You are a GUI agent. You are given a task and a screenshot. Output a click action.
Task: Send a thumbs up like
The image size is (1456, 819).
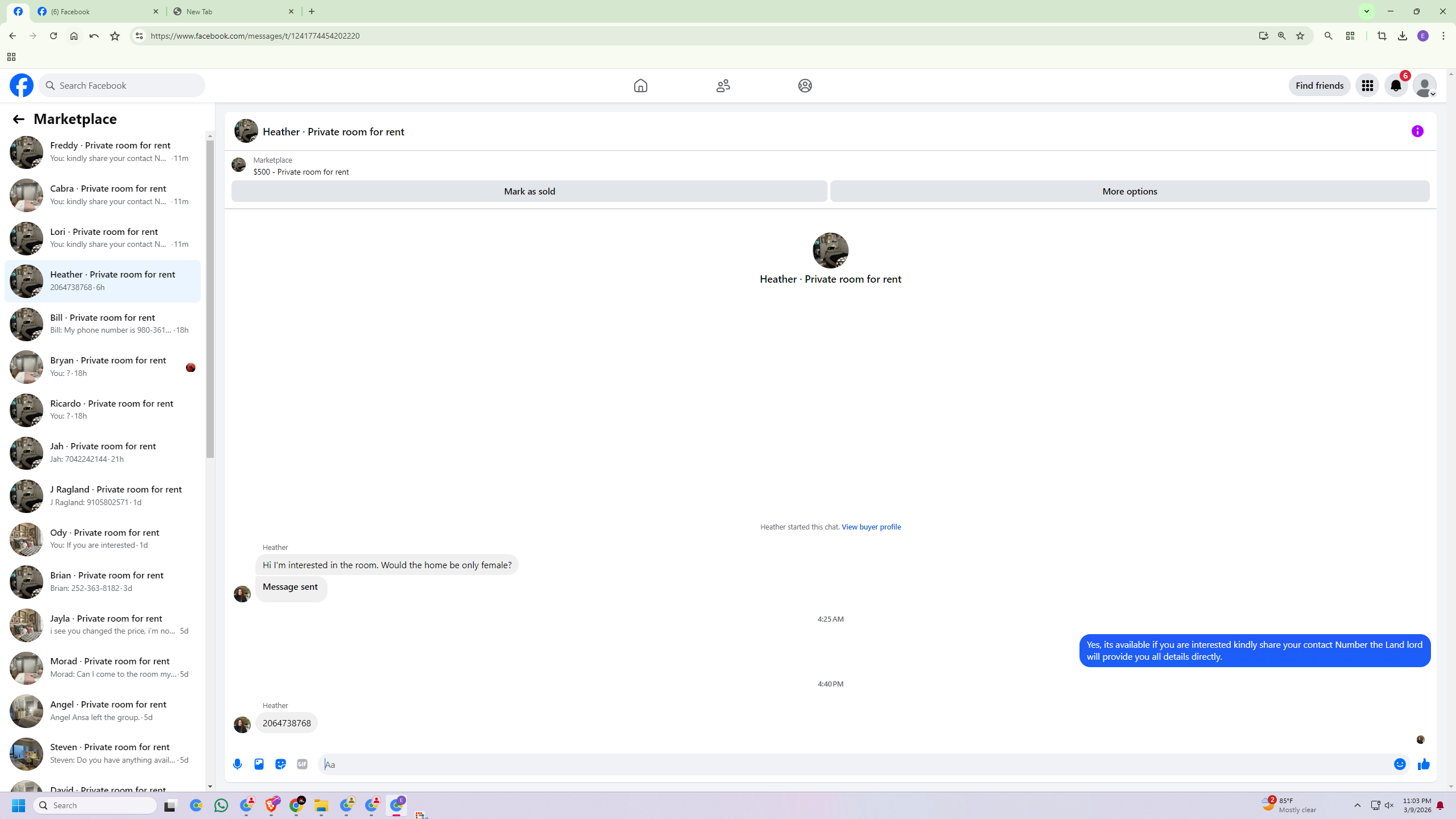click(1424, 764)
